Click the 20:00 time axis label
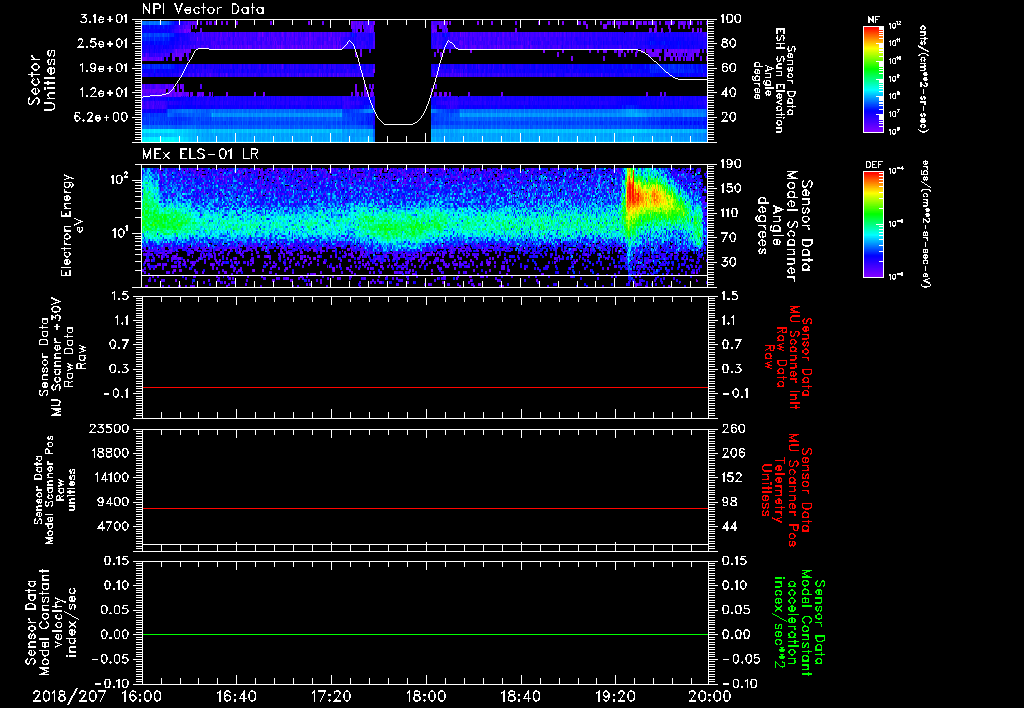This screenshot has width=1024, height=708. [x=711, y=696]
